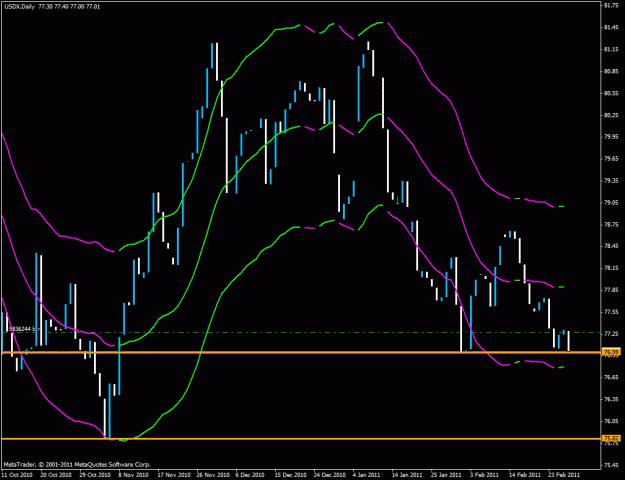Select the 26 Nov 2010 date label
This screenshot has height=480, width=625.
point(212,475)
